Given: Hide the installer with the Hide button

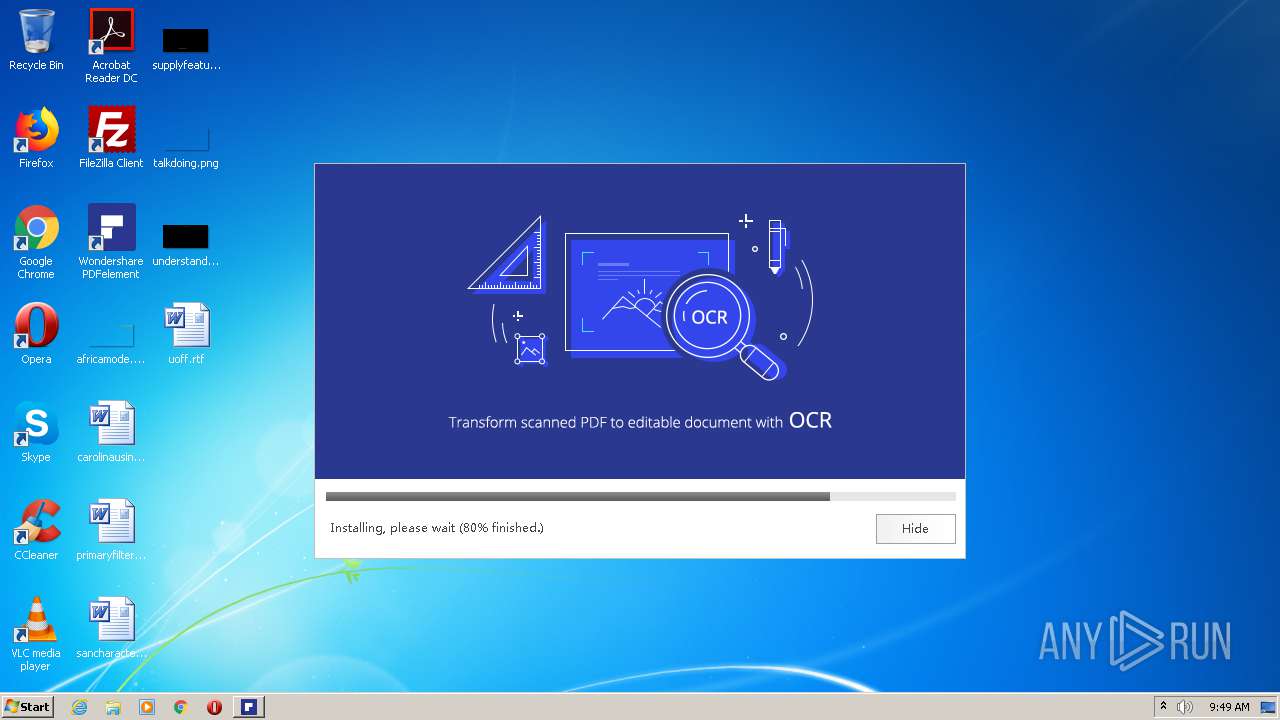Looking at the screenshot, I should pyautogui.click(x=915, y=529).
